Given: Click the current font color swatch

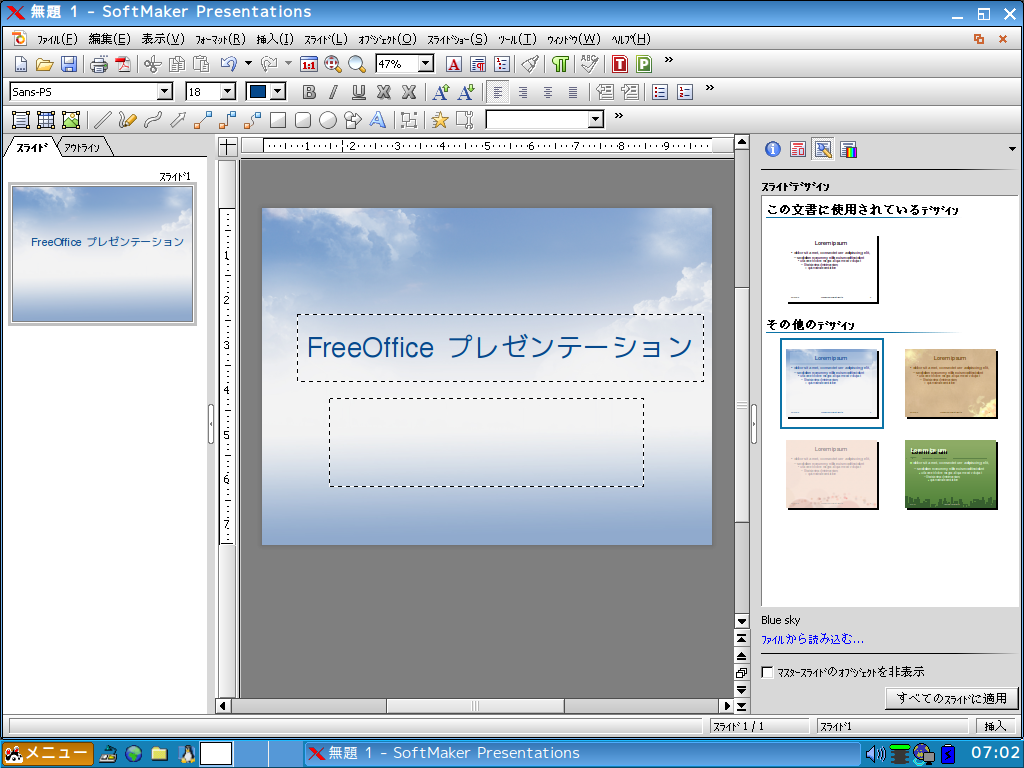Looking at the screenshot, I should (258, 91).
